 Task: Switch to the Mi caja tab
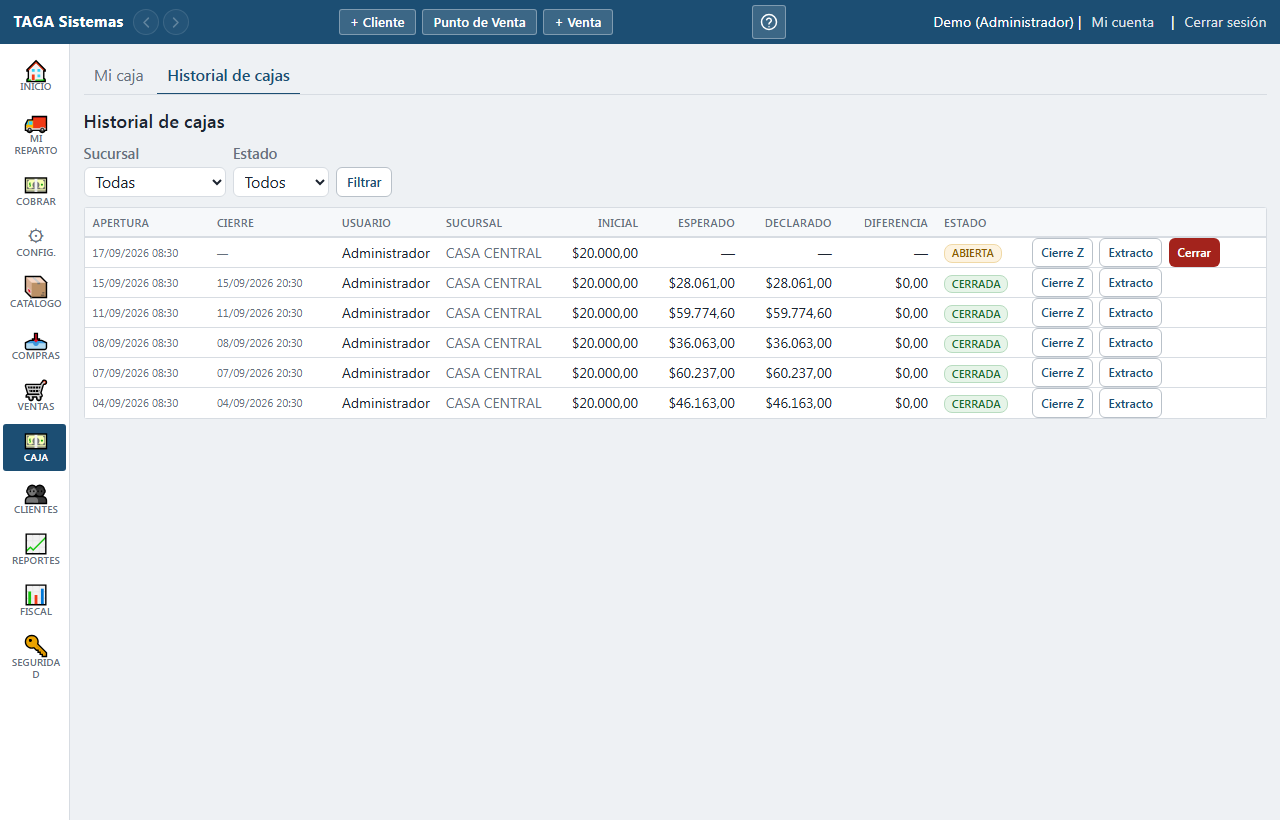119,76
